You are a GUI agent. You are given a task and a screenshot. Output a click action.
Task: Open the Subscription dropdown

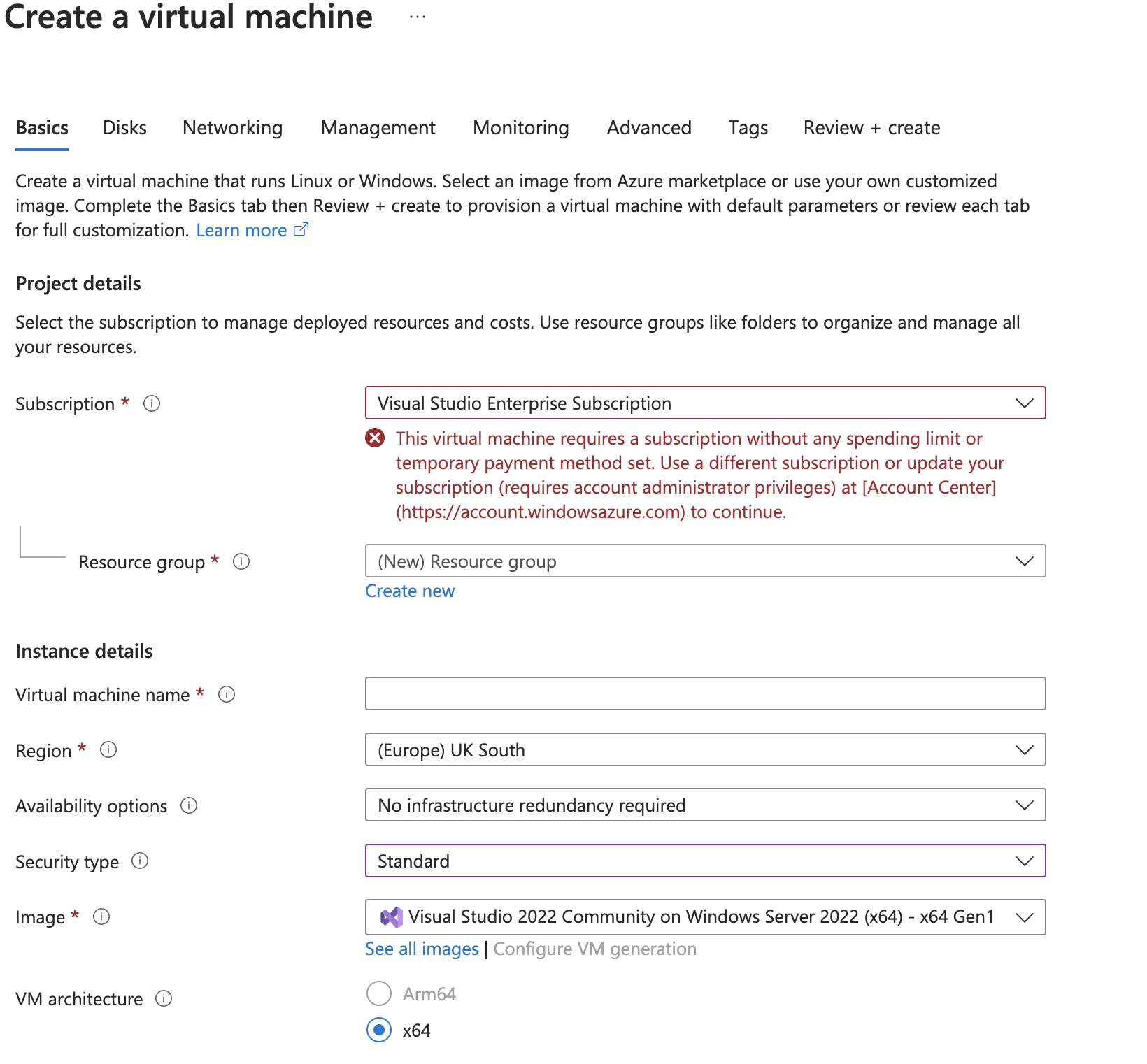705,403
